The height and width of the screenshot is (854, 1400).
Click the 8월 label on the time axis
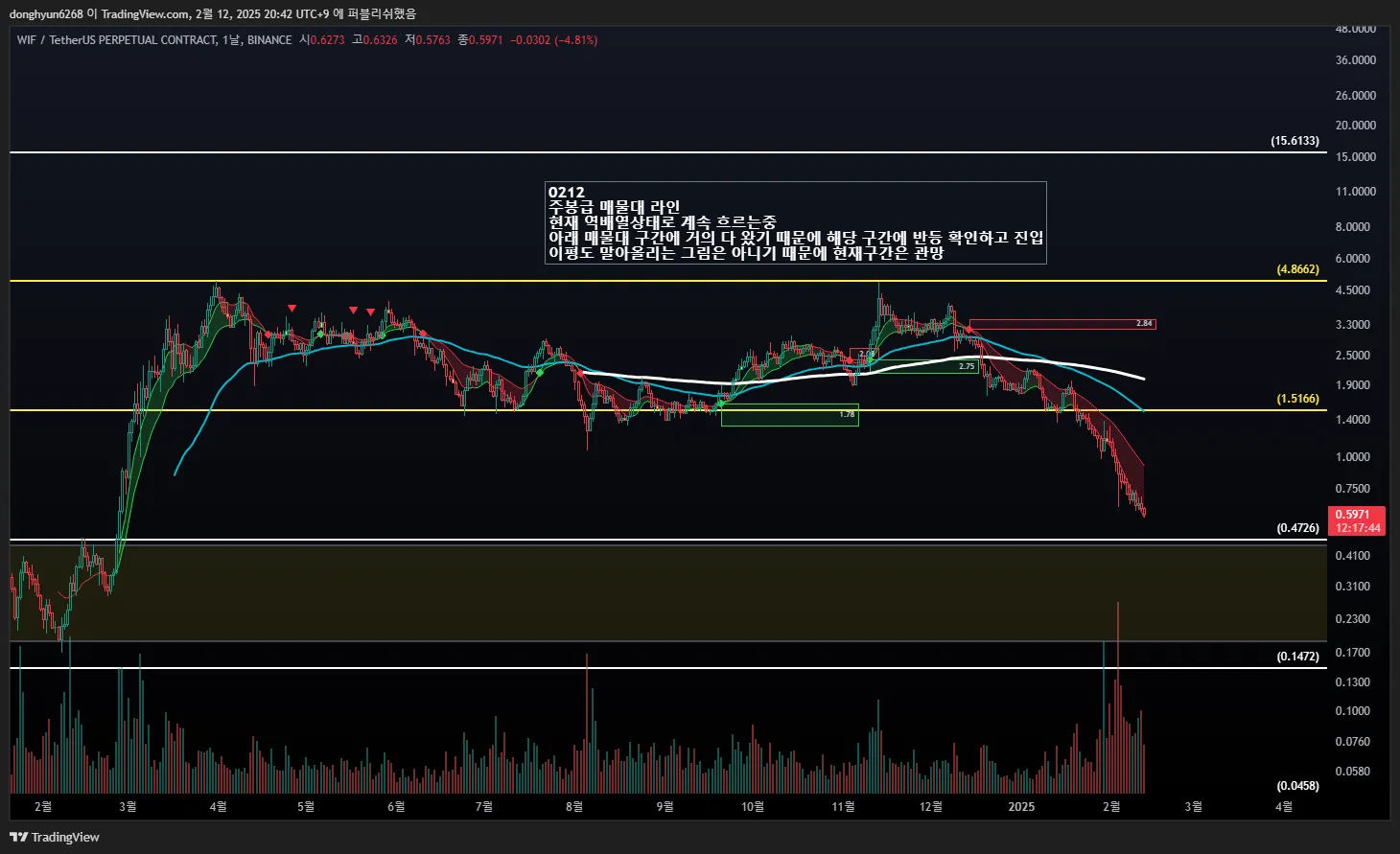(574, 807)
